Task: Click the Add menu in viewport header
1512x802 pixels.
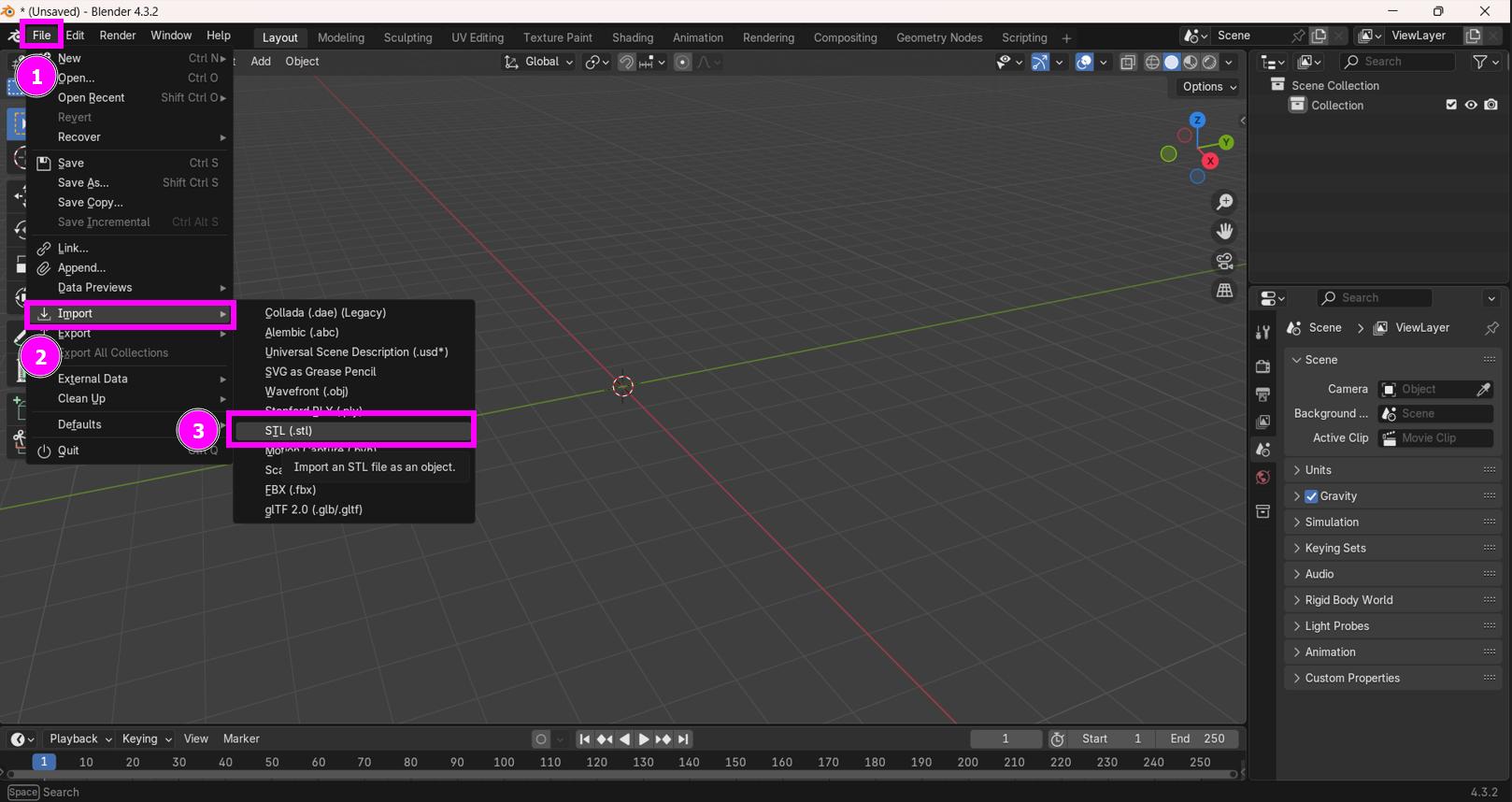Action: click(261, 62)
